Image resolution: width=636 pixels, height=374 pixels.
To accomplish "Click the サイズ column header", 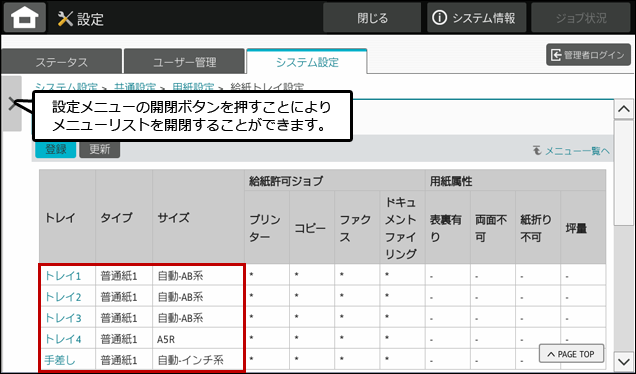I will (x=198, y=217).
